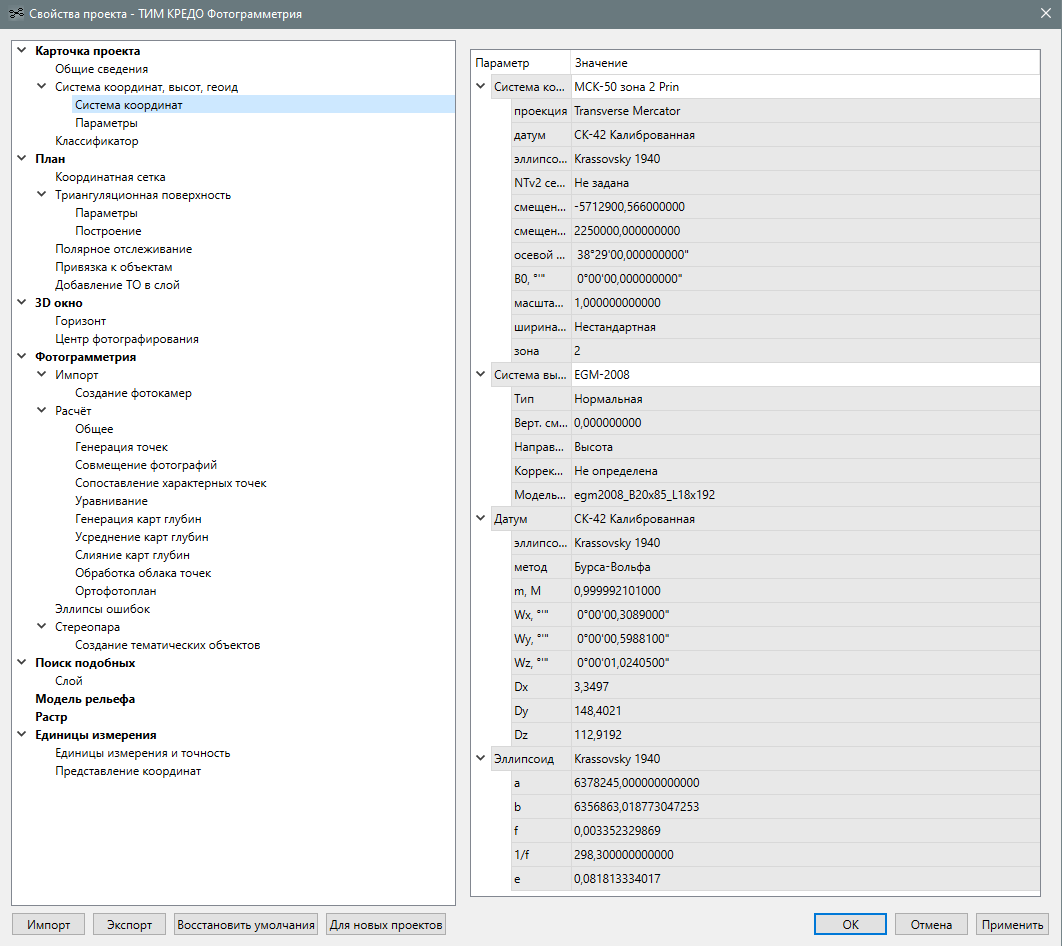Image resolution: width=1062 pixels, height=946 pixels.
Task: Collapse the Расчёт tree node
Action: click(x=41, y=410)
